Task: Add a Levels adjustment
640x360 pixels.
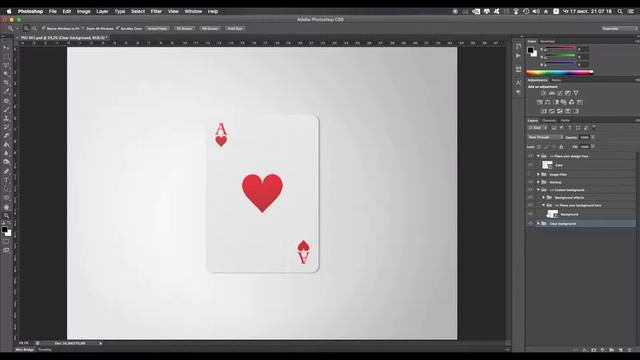Action: pyautogui.click(x=551, y=93)
